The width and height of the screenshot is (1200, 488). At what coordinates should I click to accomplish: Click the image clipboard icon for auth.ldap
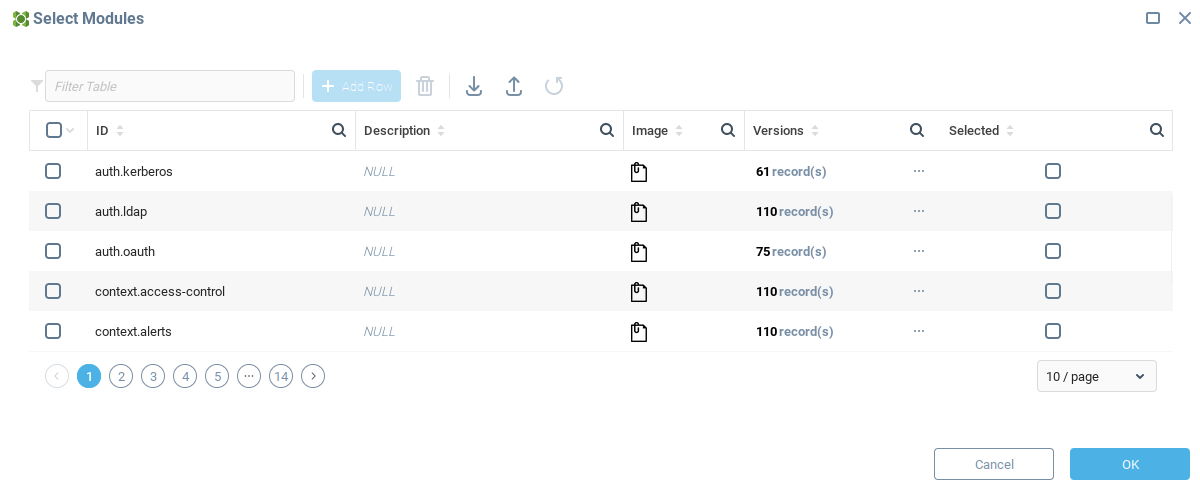(x=638, y=212)
